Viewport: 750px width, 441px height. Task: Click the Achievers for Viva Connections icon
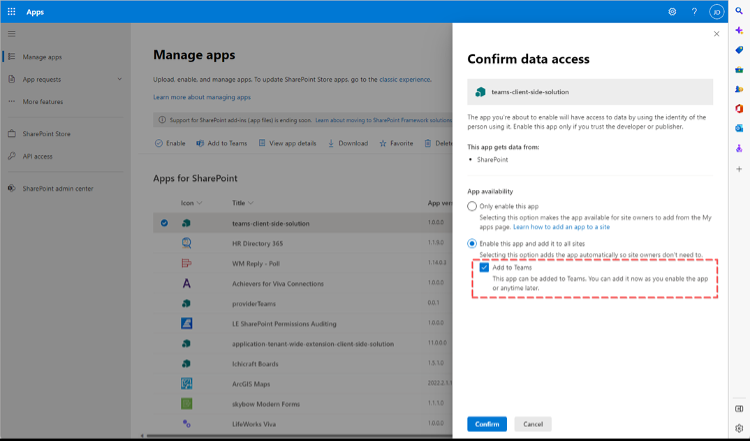coord(187,283)
